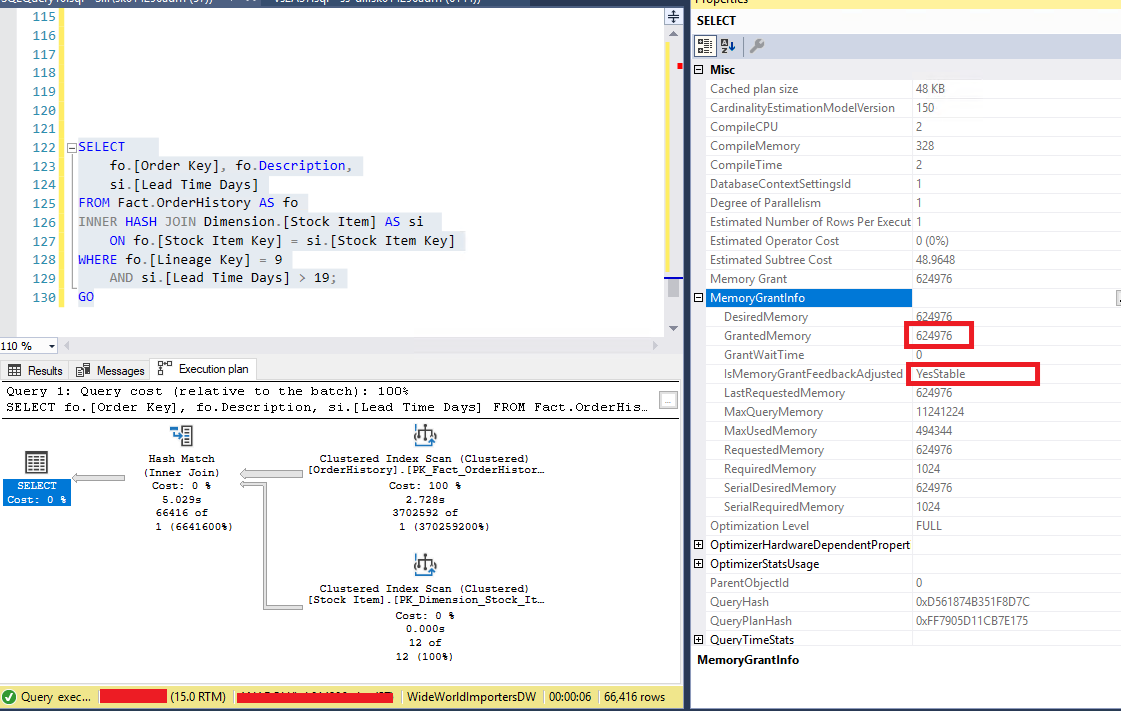Click the editor vertical scrollbar down arrow

tap(673, 328)
